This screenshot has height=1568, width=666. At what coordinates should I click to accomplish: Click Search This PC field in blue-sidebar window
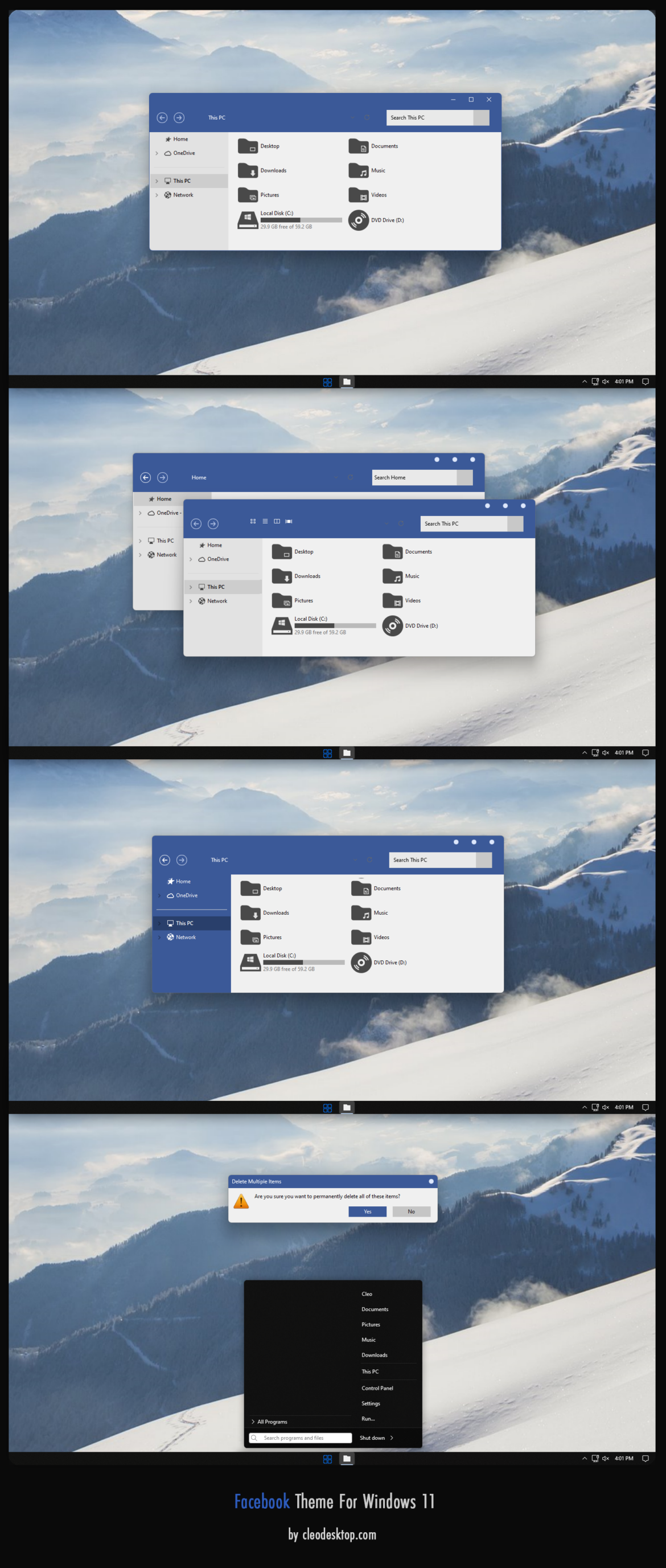[433, 859]
